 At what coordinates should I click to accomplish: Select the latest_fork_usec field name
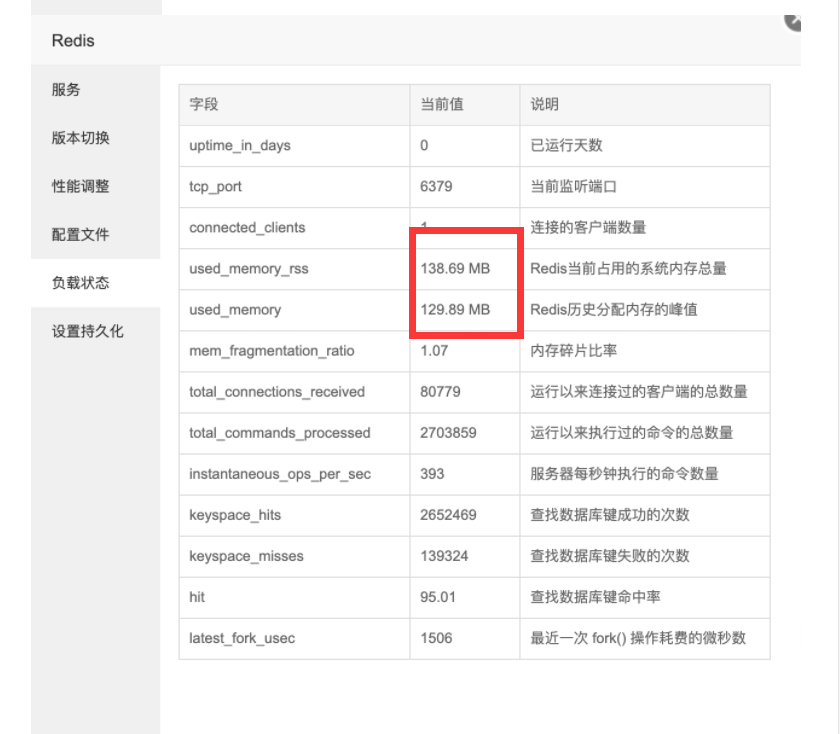point(242,638)
